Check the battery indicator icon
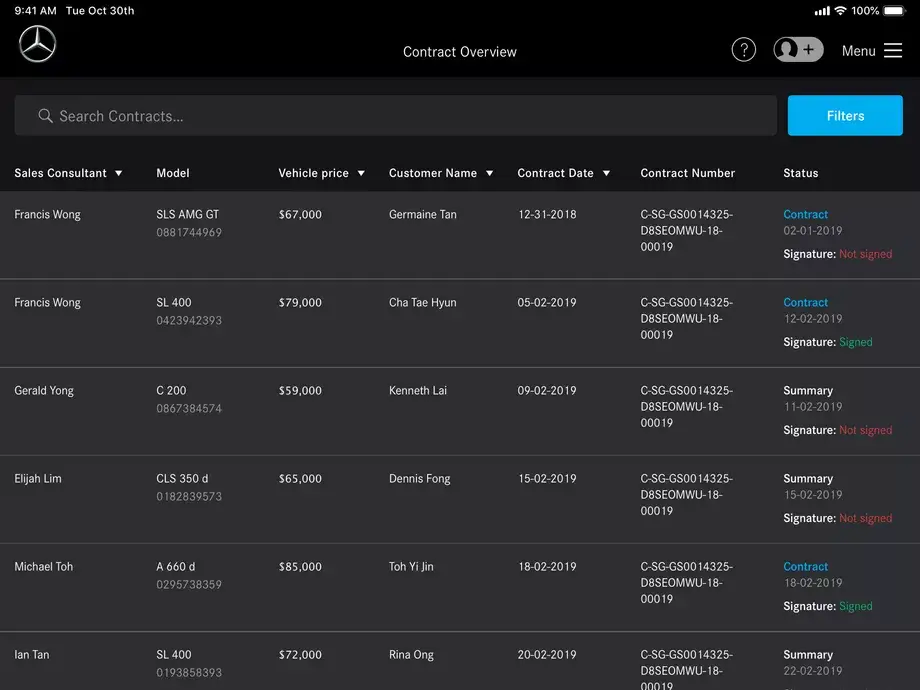Image resolution: width=920 pixels, height=690 pixels. [x=895, y=11]
